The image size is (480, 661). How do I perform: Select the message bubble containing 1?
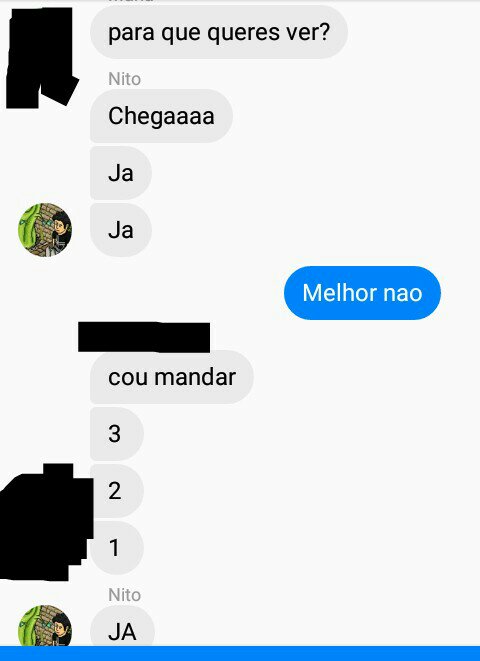pyautogui.click(x=117, y=548)
